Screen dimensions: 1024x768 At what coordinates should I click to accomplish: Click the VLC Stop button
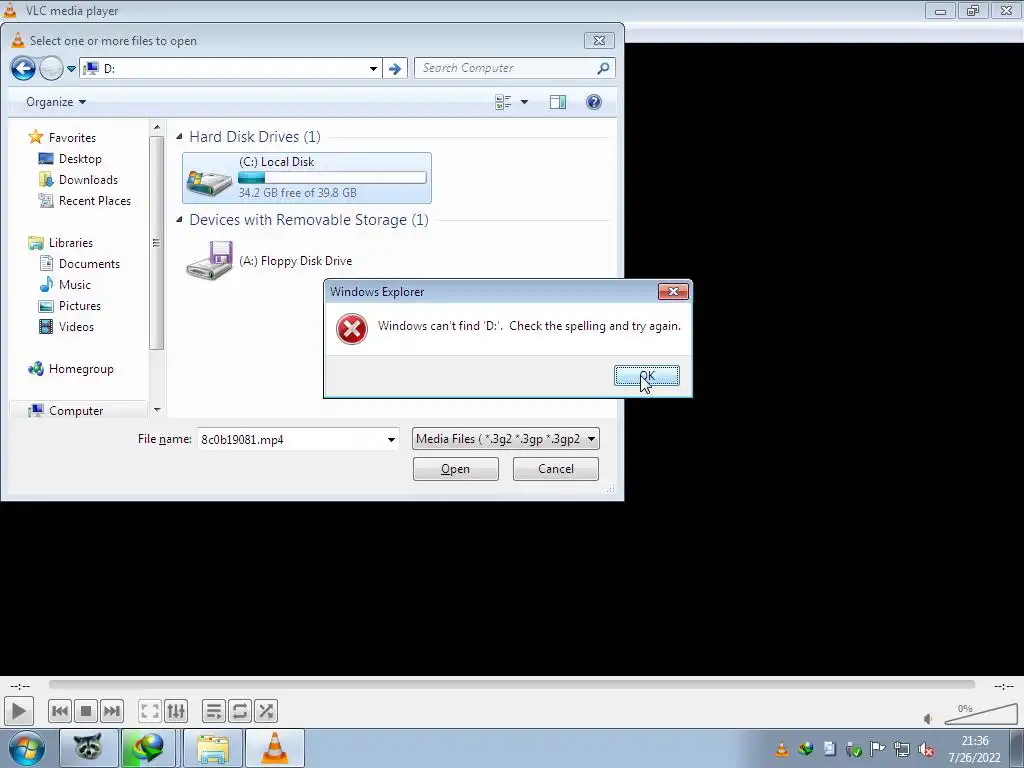[86, 711]
